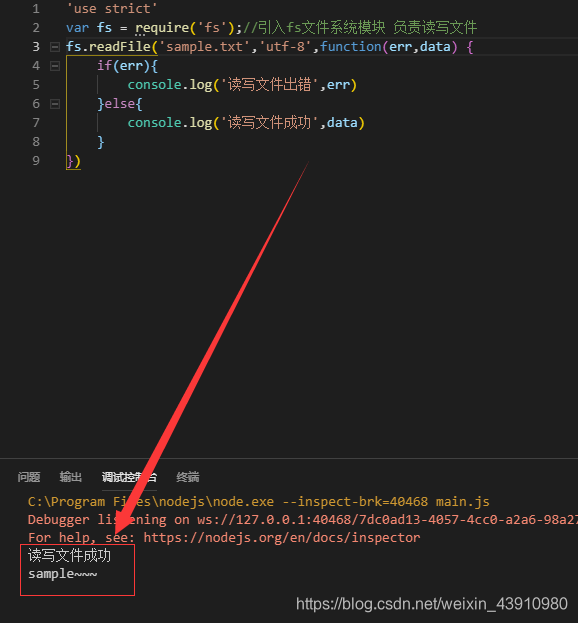Switch to the 输出 panel tab
Viewport: 578px width, 623px height.
(71, 477)
